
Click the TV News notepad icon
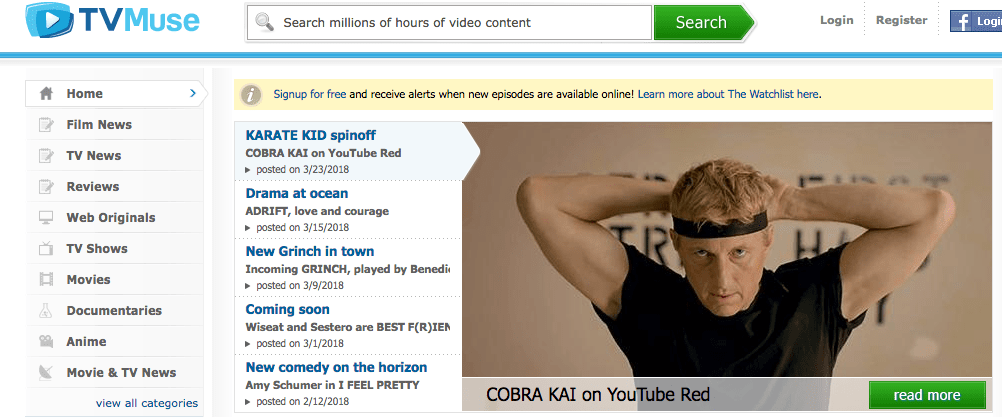point(46,156)
